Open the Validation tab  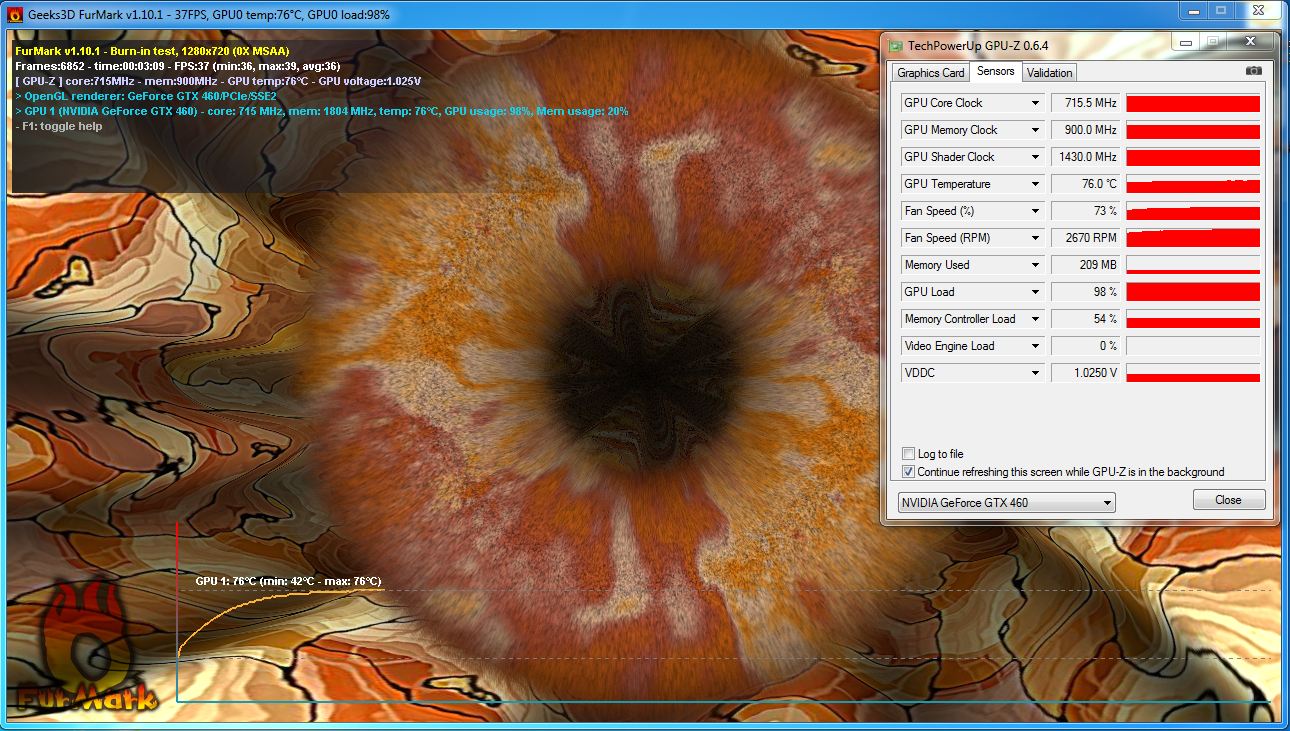(x=1049, y=73)
